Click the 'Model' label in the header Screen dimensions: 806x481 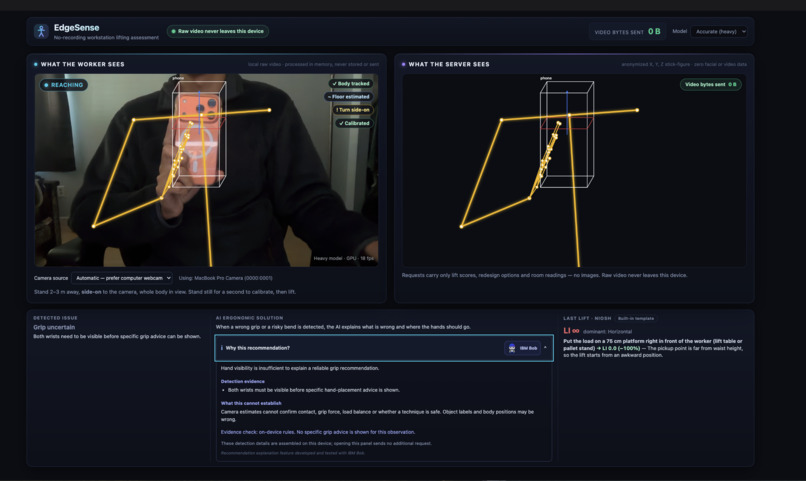(x=679, y=31)
